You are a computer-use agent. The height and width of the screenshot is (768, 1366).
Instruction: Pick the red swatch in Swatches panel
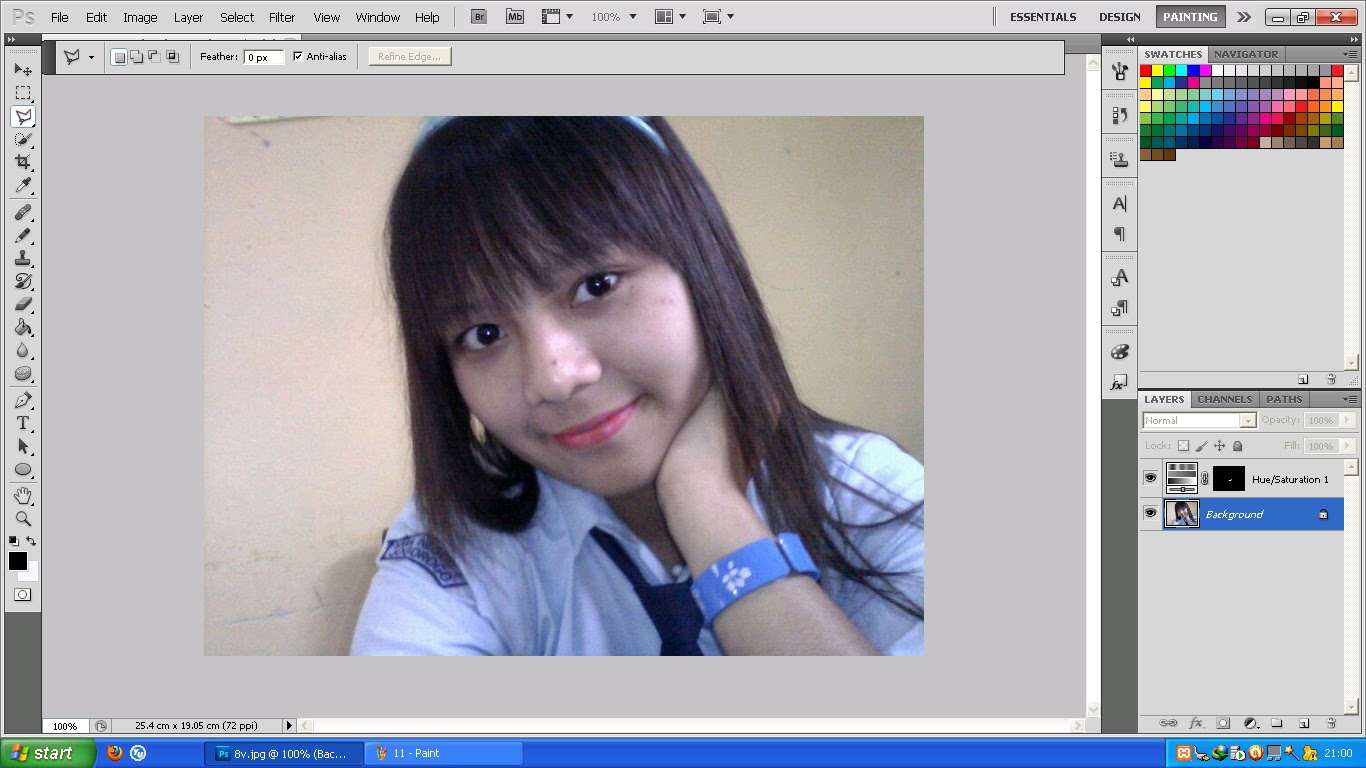pos(1146,71)
